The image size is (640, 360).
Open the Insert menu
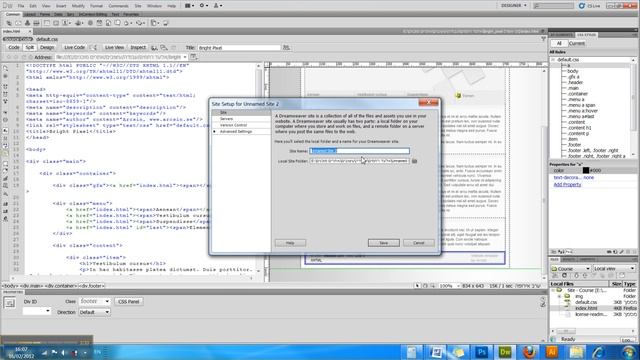tap(61, 6)
